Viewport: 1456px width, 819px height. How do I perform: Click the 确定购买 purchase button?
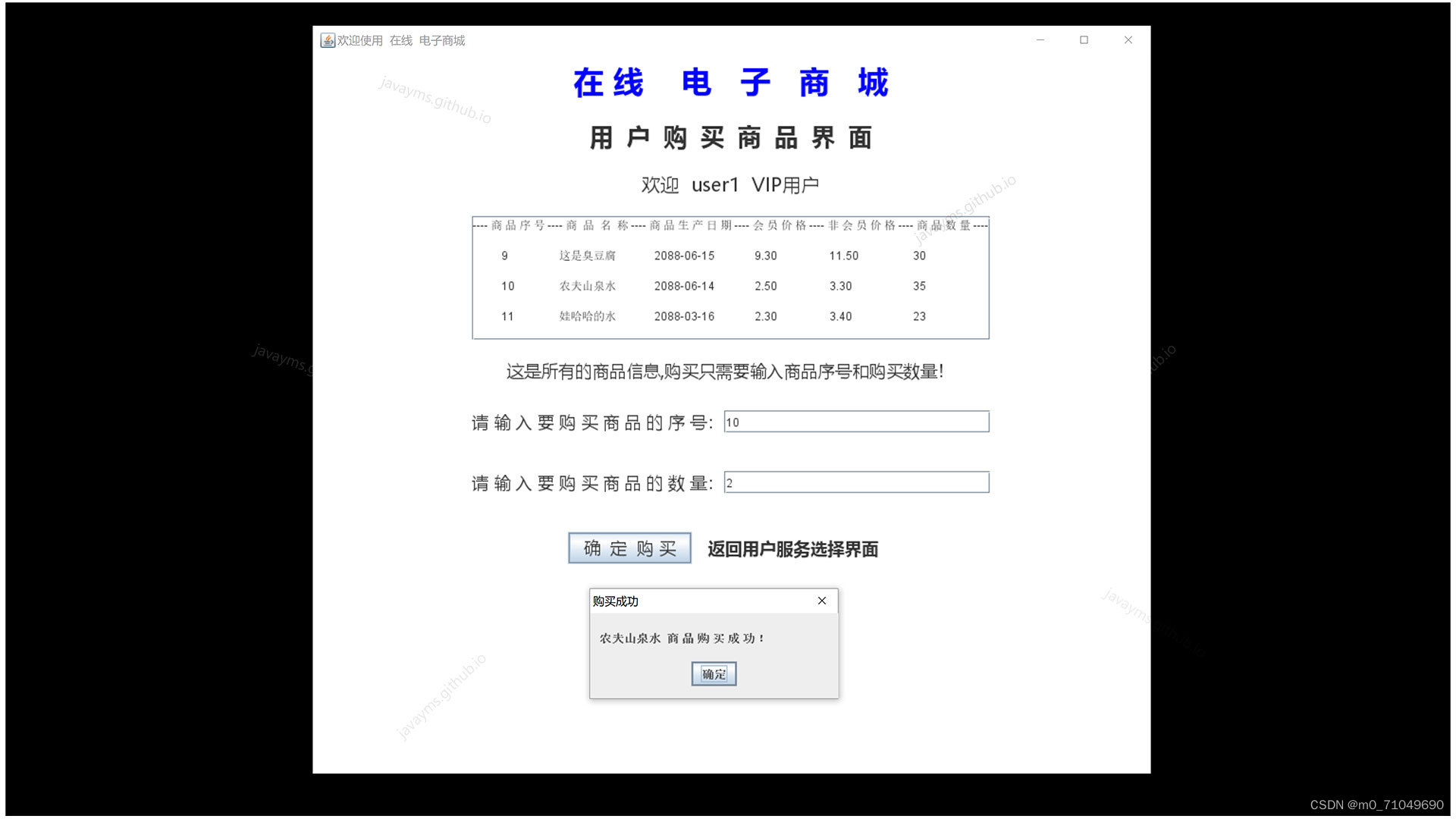pos(629,548)
